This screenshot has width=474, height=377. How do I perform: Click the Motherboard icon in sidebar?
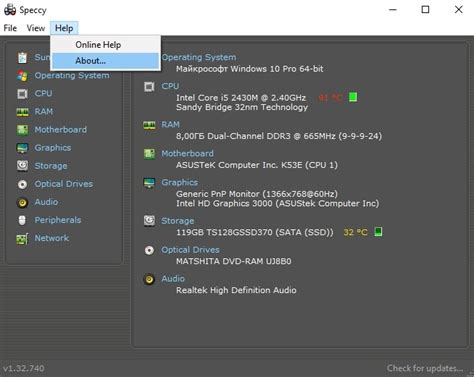(22, 130)
